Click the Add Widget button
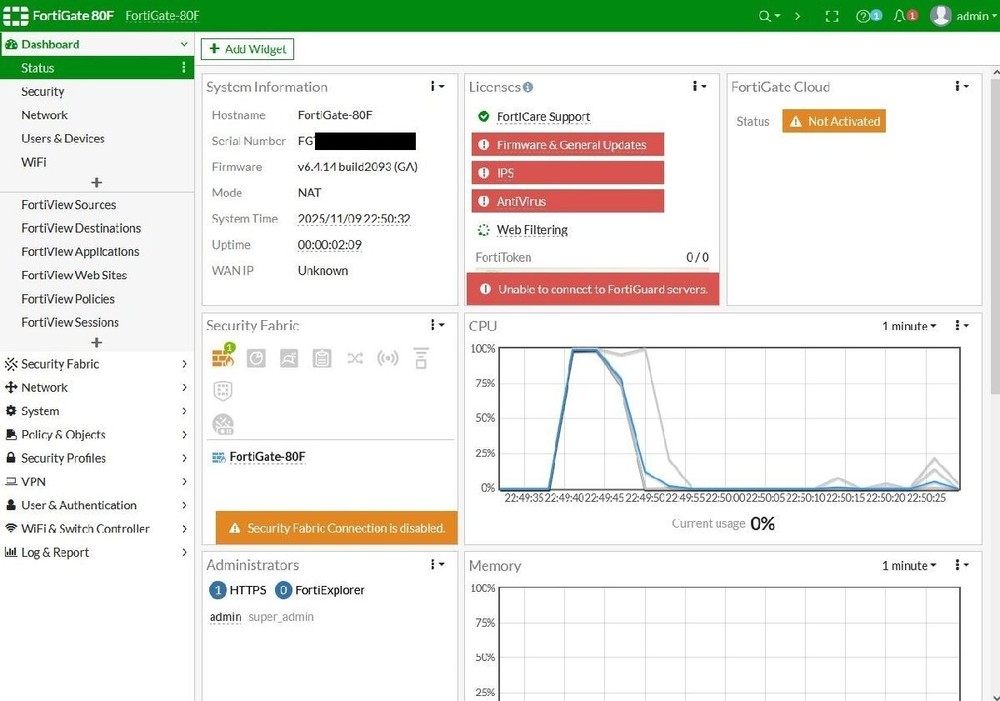 [x=247, y=49]
